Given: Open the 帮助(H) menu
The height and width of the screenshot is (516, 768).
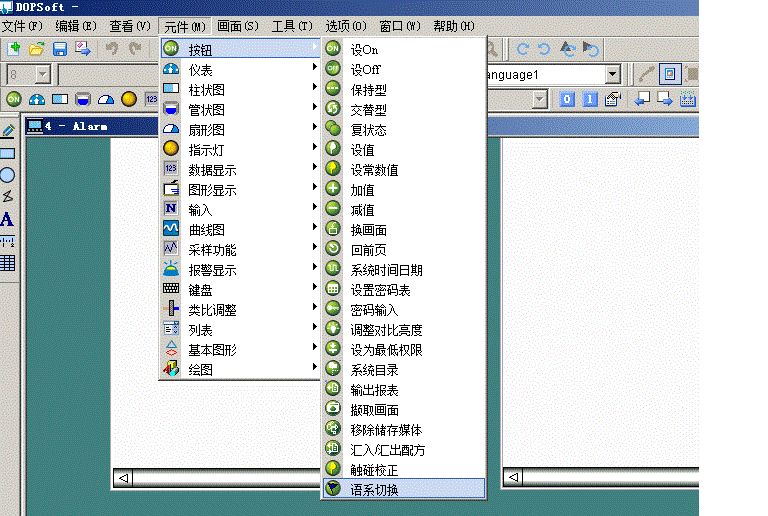Looking at the screenshot, I should (453, 26).
